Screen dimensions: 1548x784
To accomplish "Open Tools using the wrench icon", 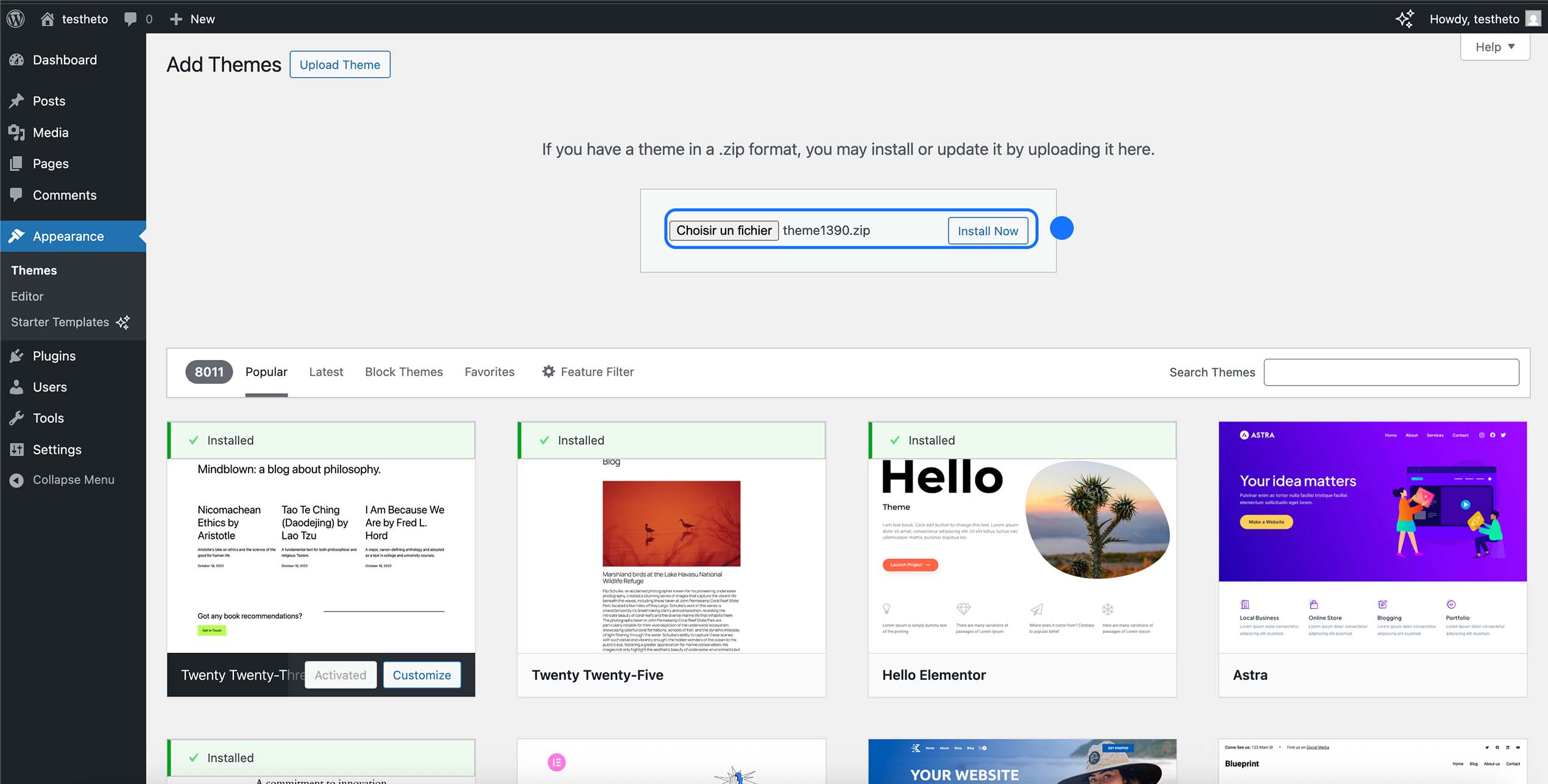I will click(x=16, y=418).
